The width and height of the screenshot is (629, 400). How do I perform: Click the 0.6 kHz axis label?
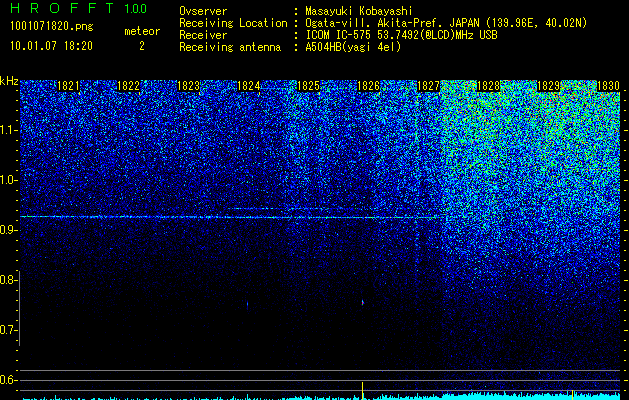tap(9, 380)
